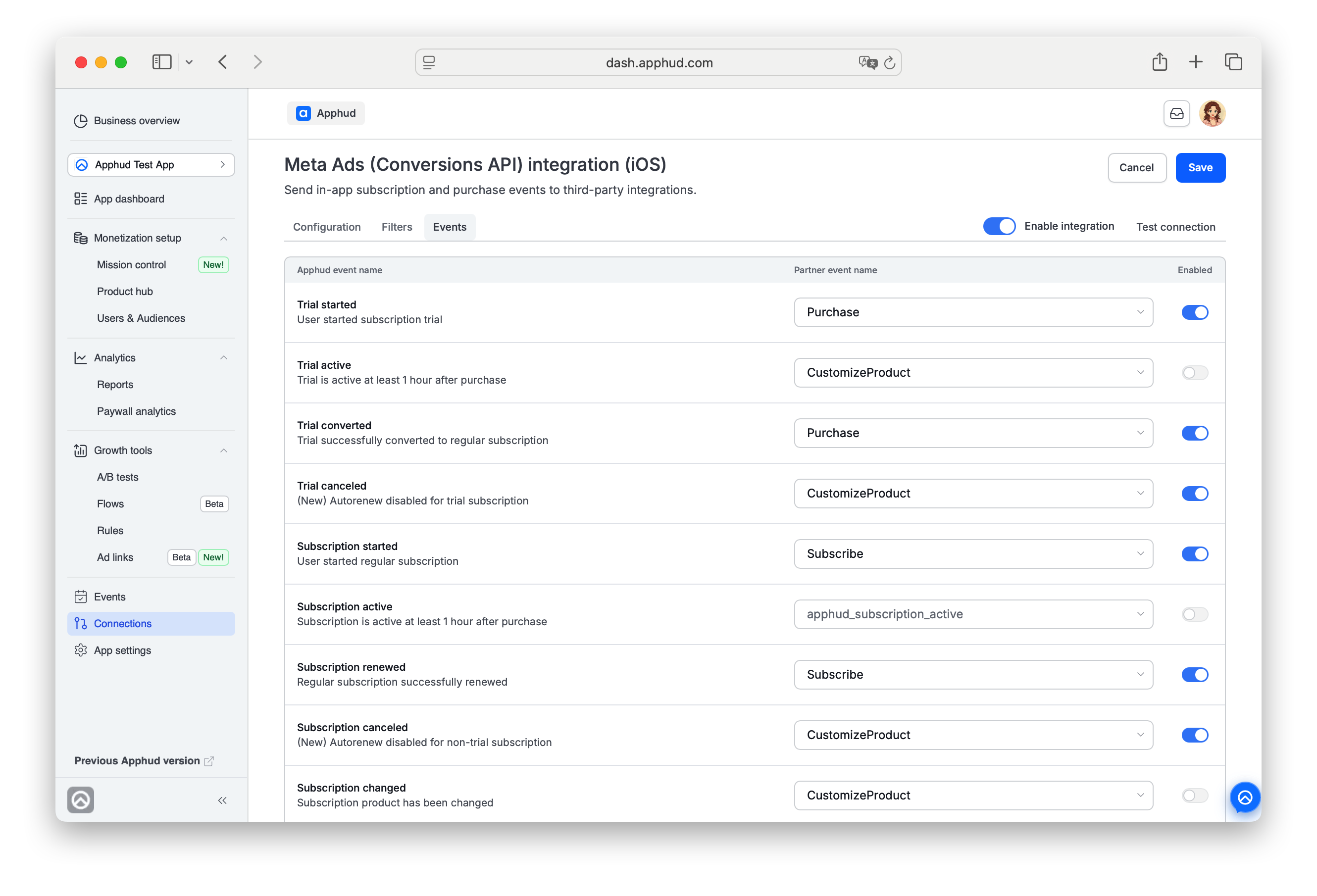The width and height of the screenshot is (1317, 896).
Task: Click the Connections branch icon
Action: tap(81, 623)
